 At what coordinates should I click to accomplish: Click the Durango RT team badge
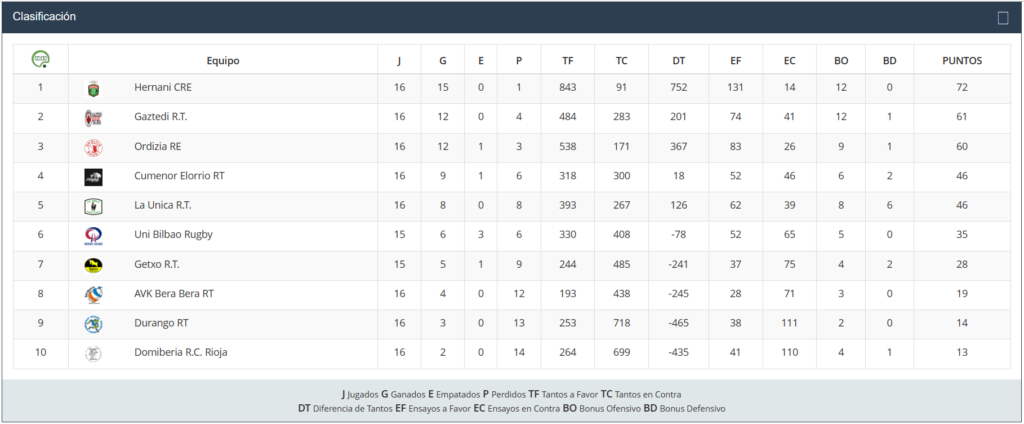[x=93, y=324]
